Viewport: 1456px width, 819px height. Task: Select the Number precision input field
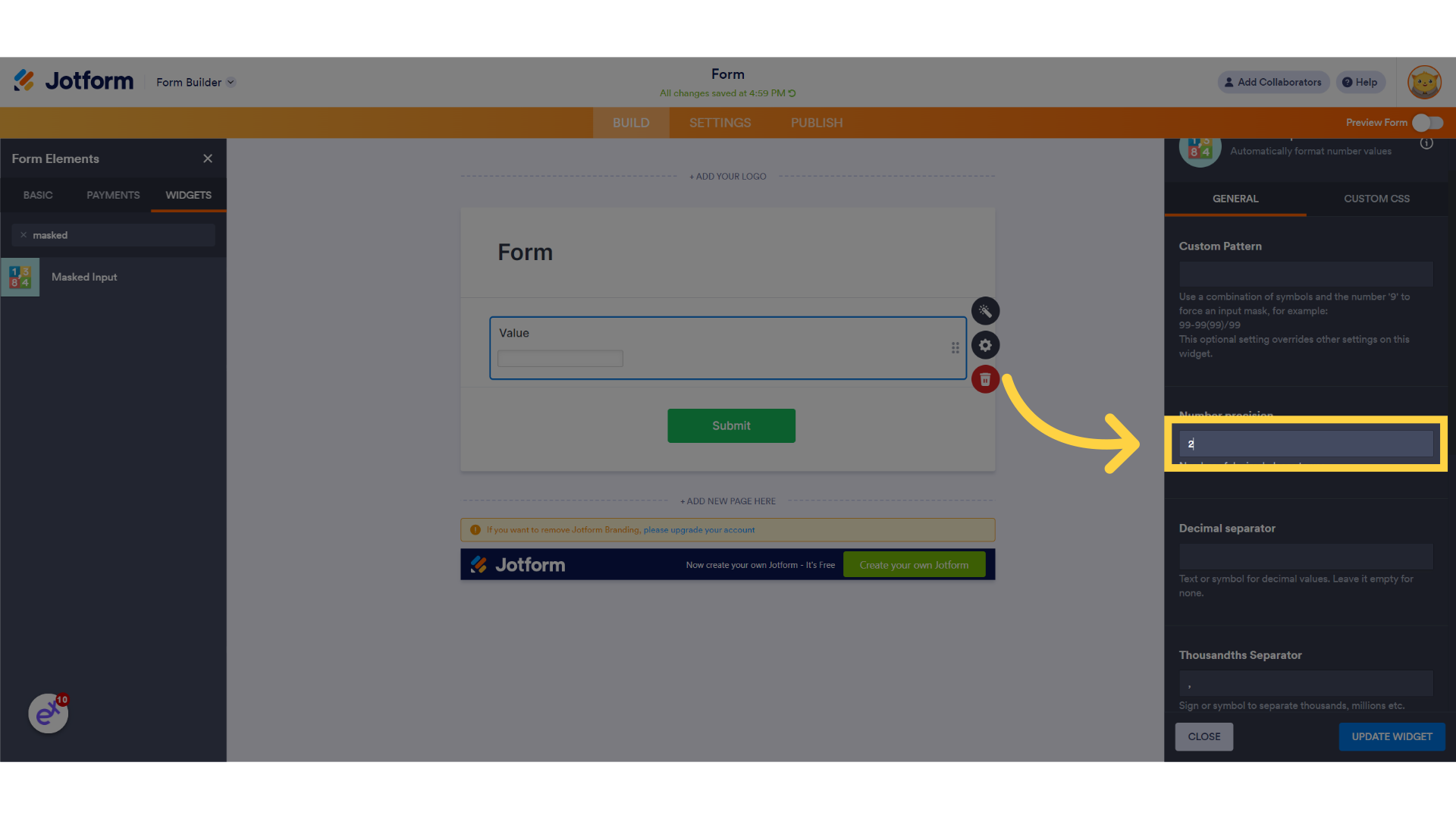1306,444
